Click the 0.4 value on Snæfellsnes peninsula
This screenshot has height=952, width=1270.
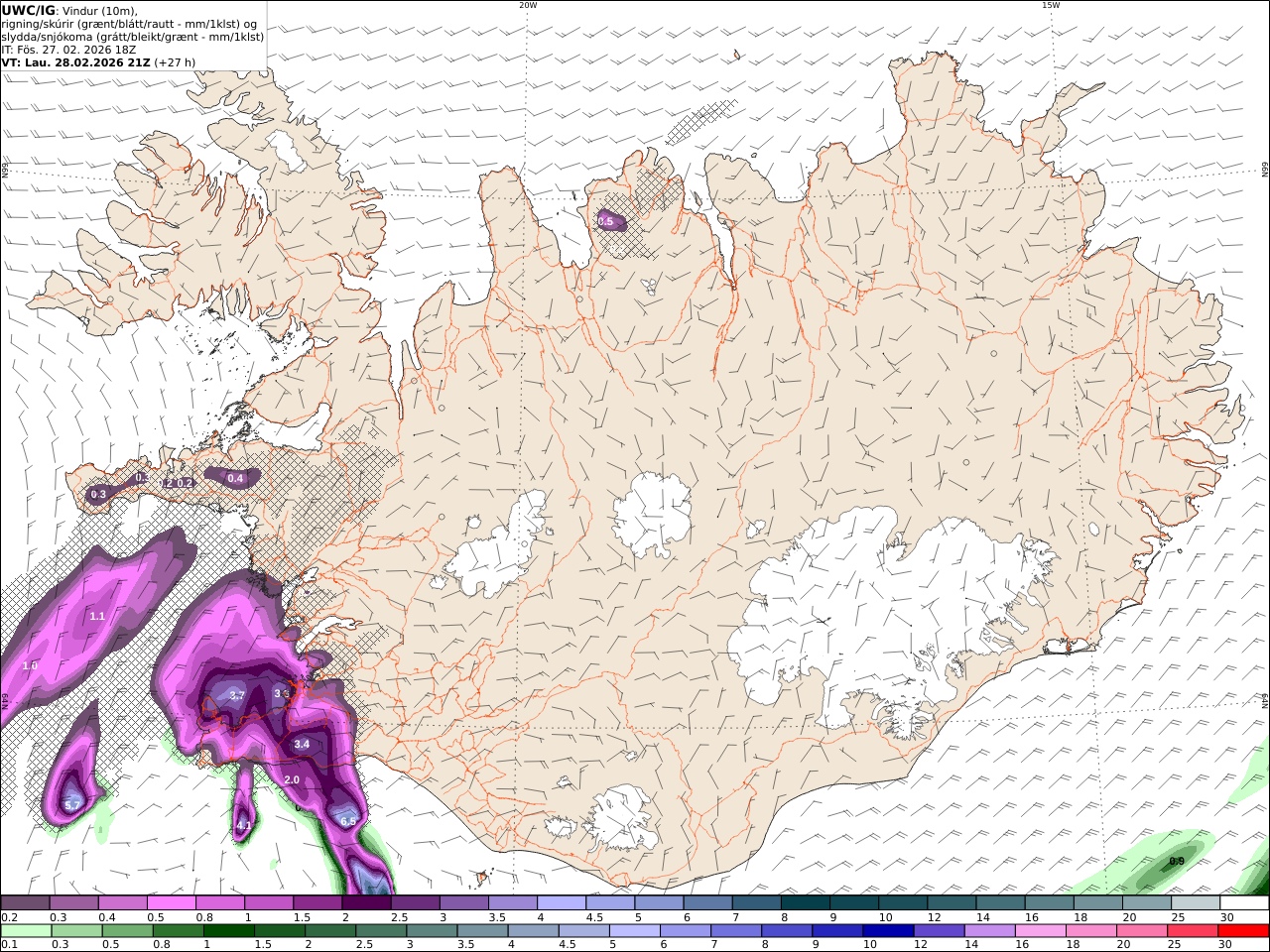point(235,478)
